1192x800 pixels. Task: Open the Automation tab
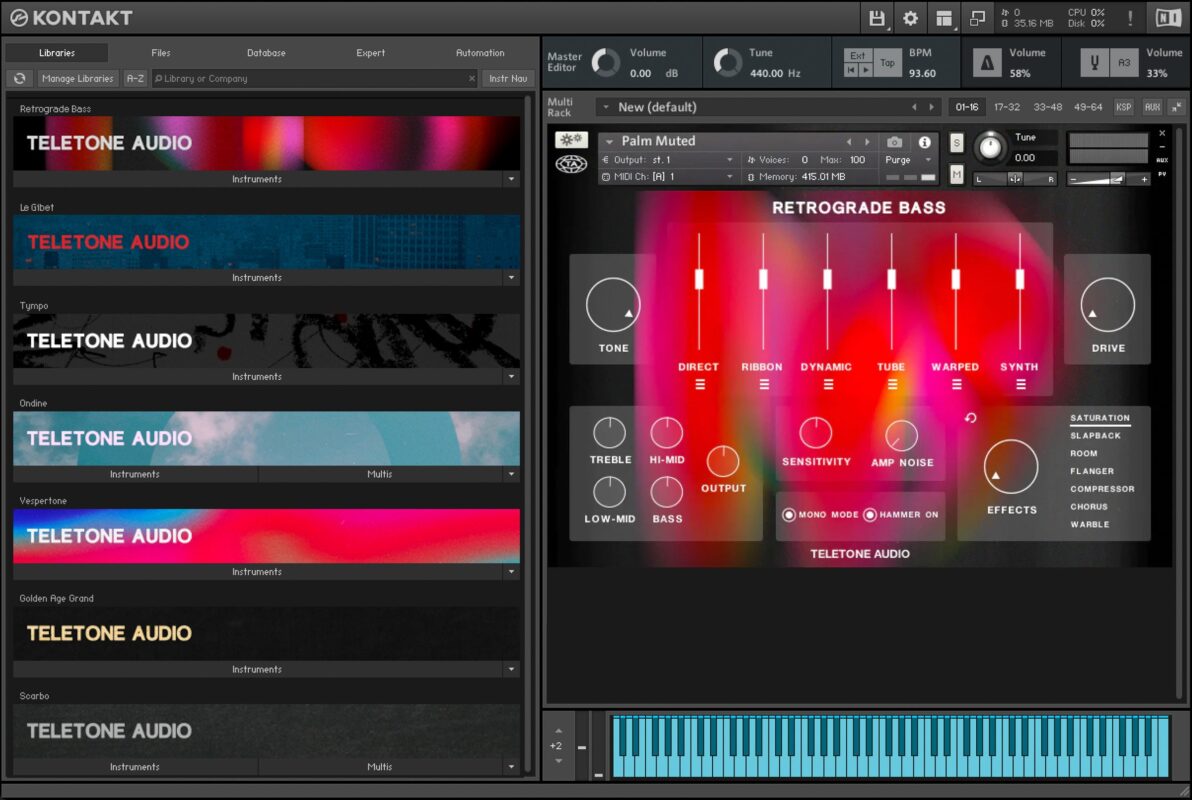point(480,53)
